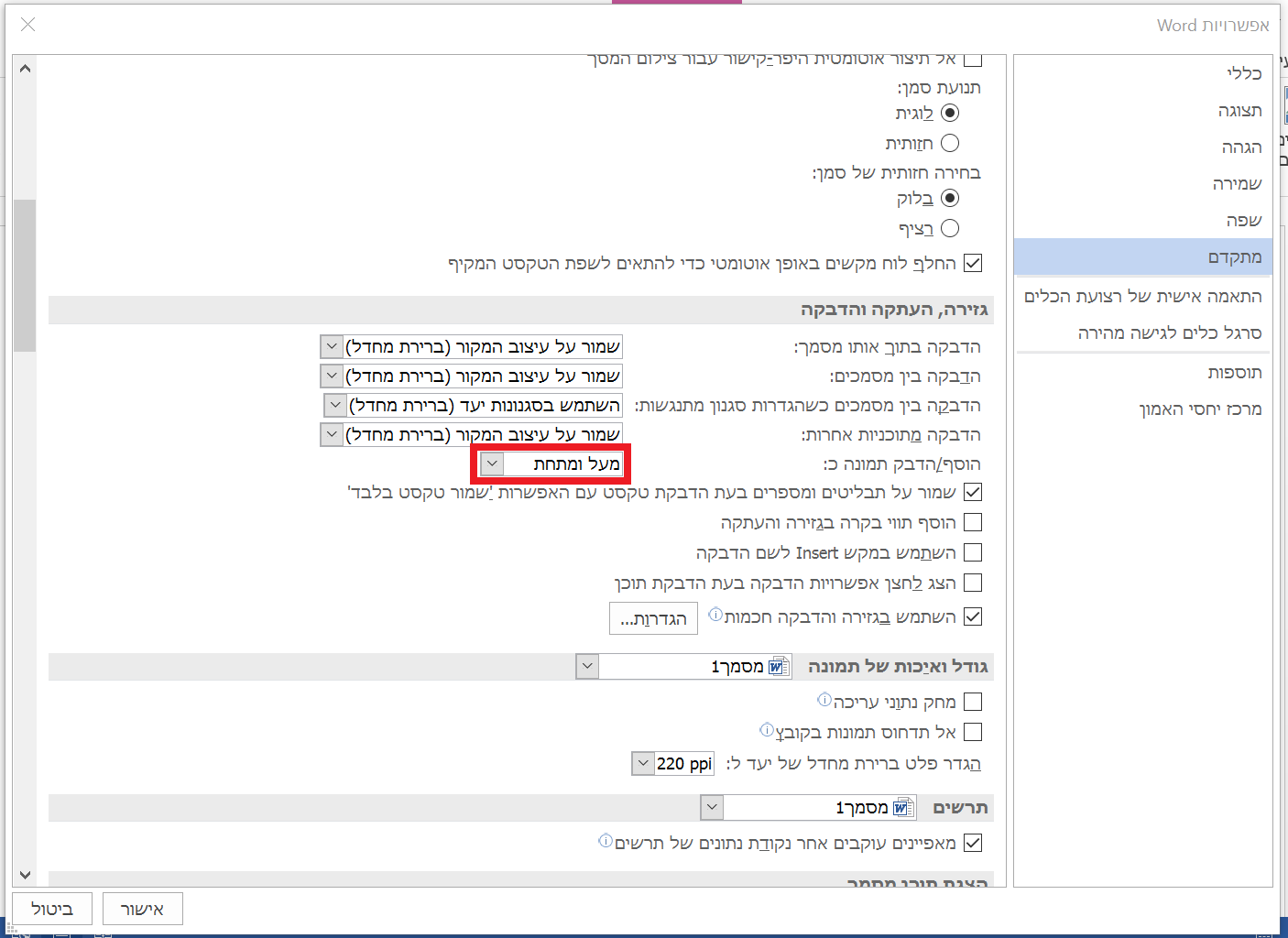Click the הגדרות... button for smart cut and paste
This screenshot has width=1288, height=938.
click(x=653, y=617)
